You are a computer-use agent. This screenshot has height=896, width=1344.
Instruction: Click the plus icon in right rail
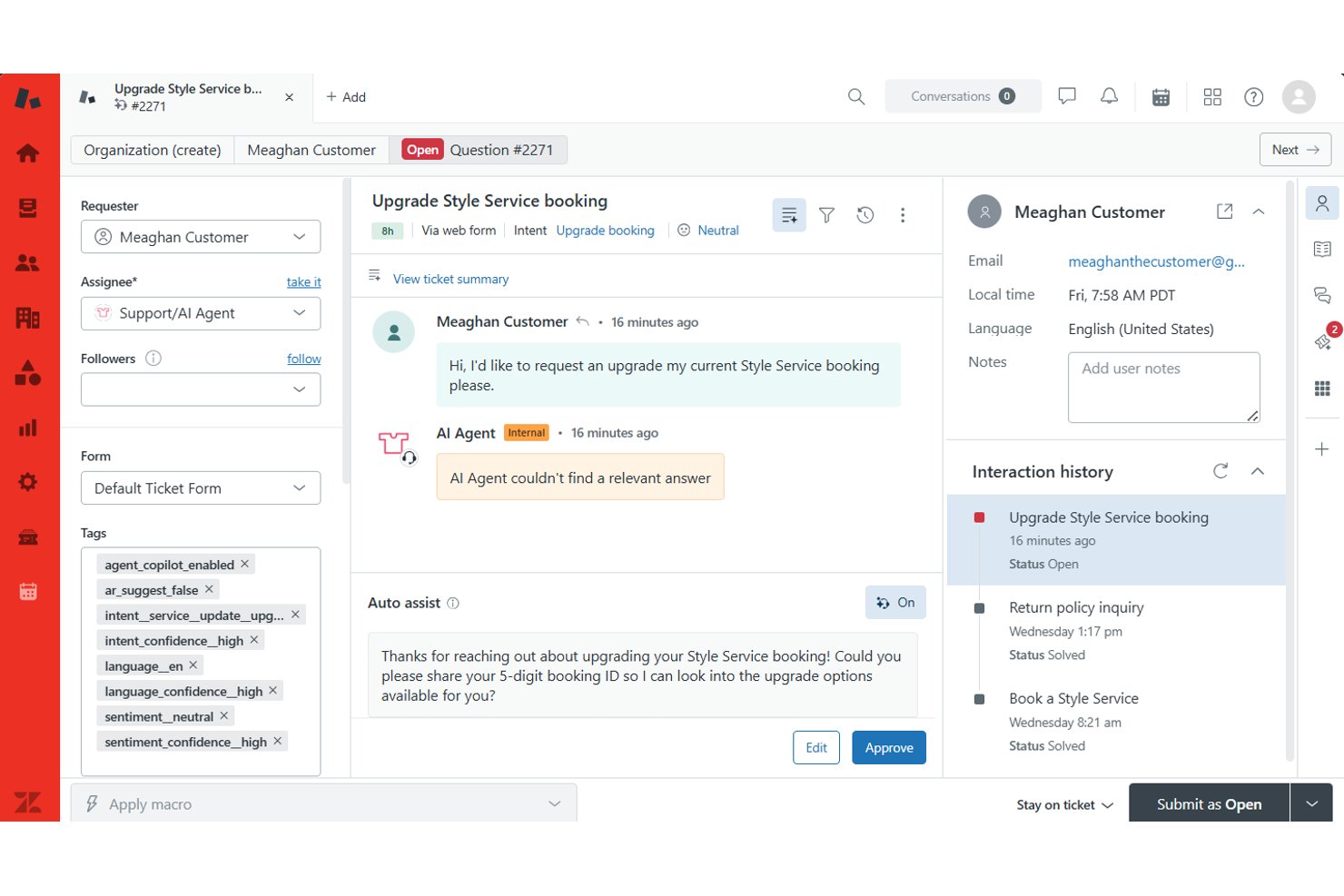(x=1322, y=449)
